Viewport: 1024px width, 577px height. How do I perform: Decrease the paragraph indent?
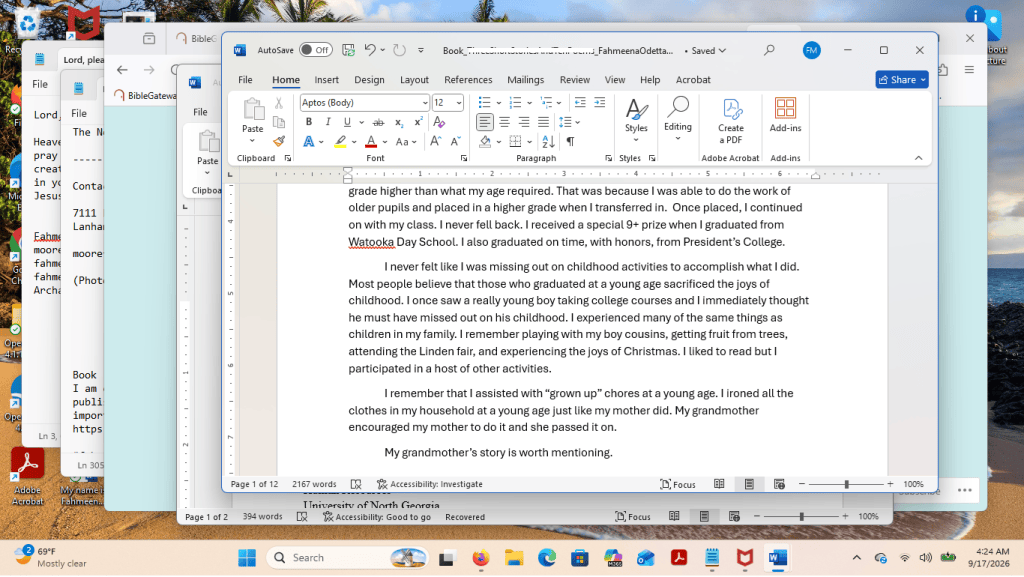pos(580,102)
